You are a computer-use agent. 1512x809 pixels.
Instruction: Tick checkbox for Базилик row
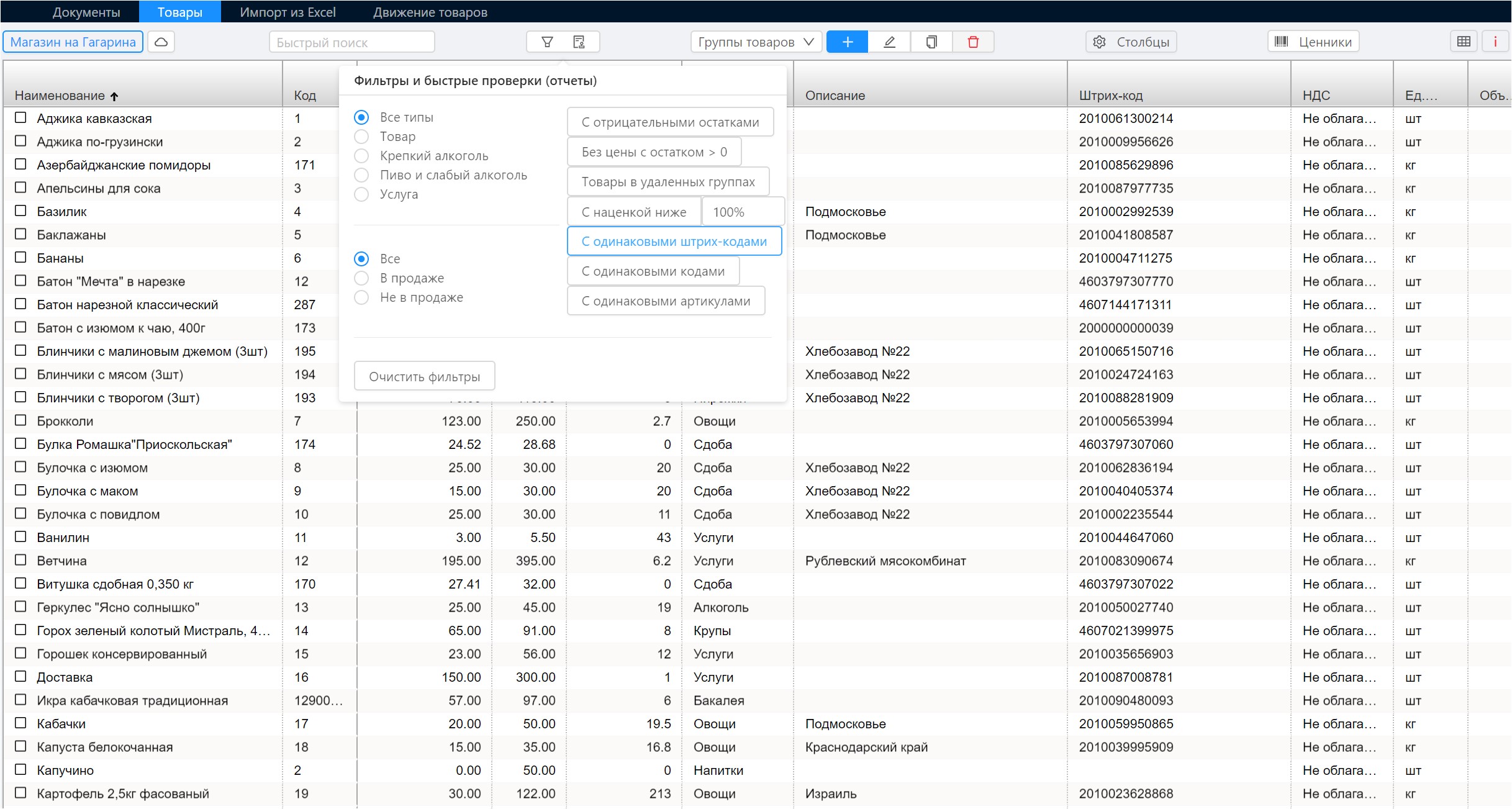20,210
